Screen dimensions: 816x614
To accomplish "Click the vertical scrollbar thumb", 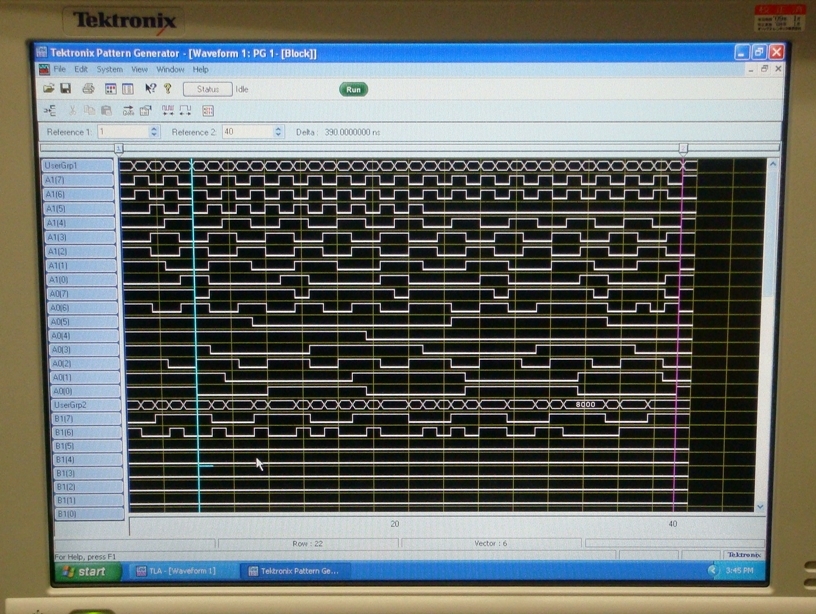I will [x=770, y=232].
